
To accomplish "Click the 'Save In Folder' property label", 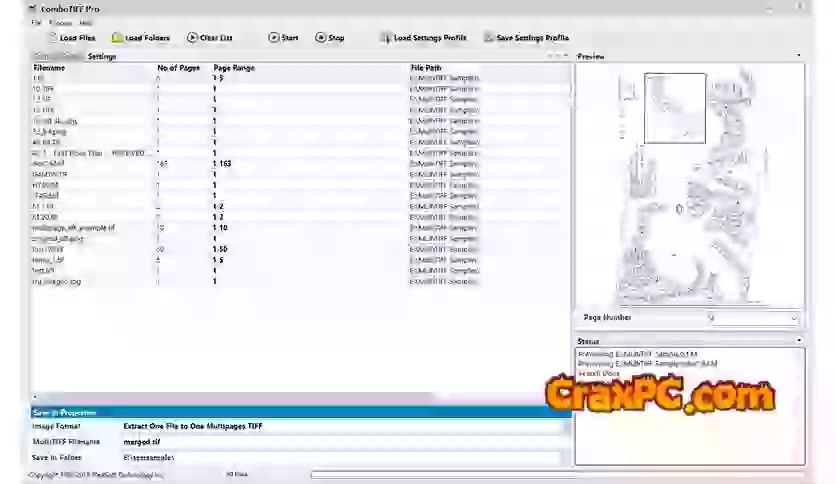I will tap(57, 457).
